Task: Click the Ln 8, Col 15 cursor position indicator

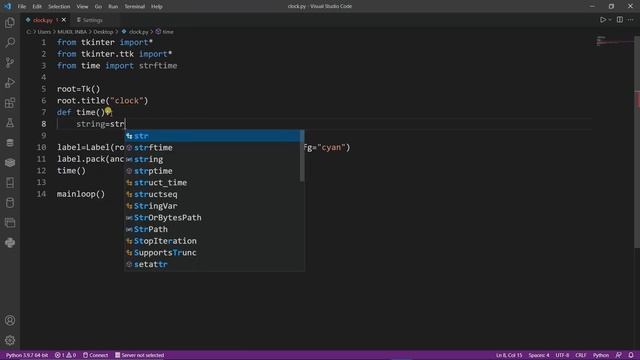Action: pyautogui.click(x=509, y=355)
